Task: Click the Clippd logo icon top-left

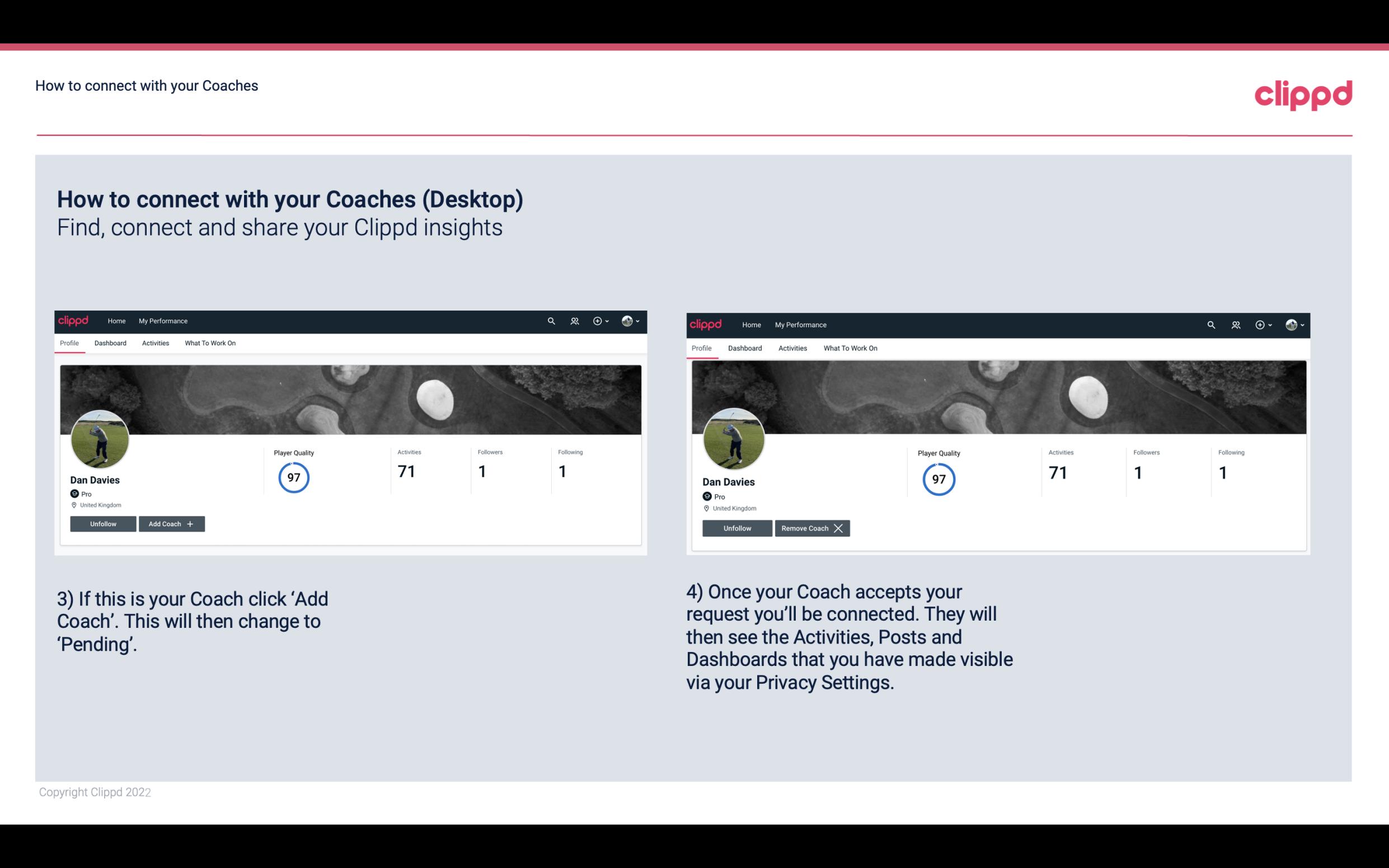Action: click(x=76, y=320)
